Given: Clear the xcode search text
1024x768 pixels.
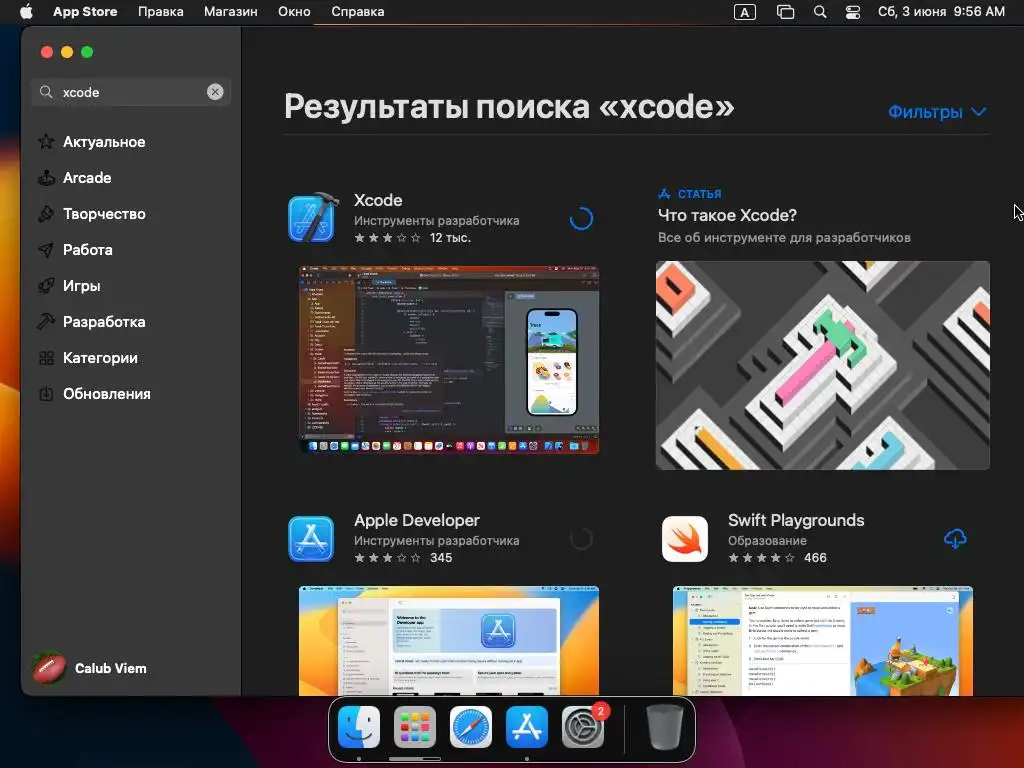Looking at the screenshot, I should (215, 92).
